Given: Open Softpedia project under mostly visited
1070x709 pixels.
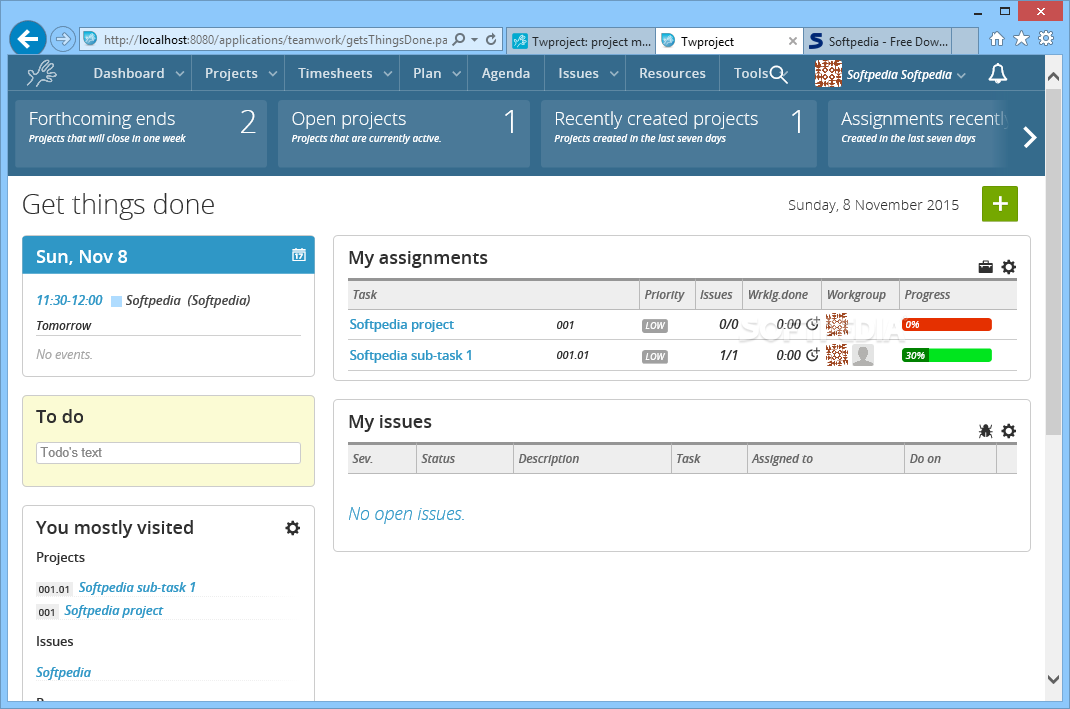Looking at the screenshot, I should 113,611.
